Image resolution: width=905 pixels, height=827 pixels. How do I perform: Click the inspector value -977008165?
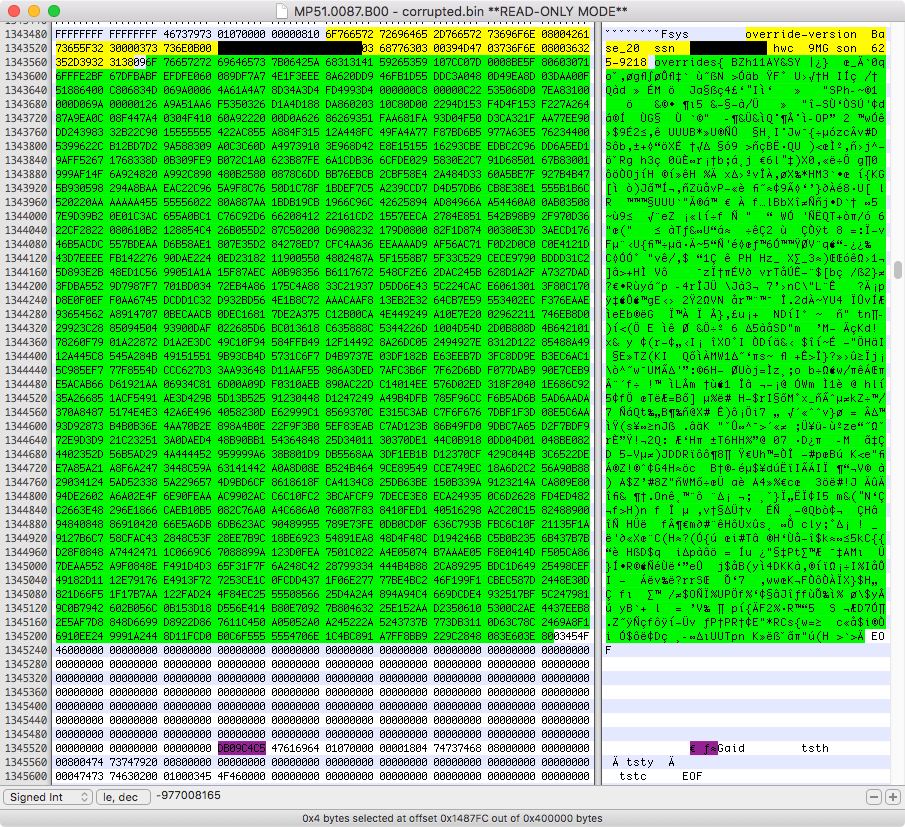coord(188,795)
